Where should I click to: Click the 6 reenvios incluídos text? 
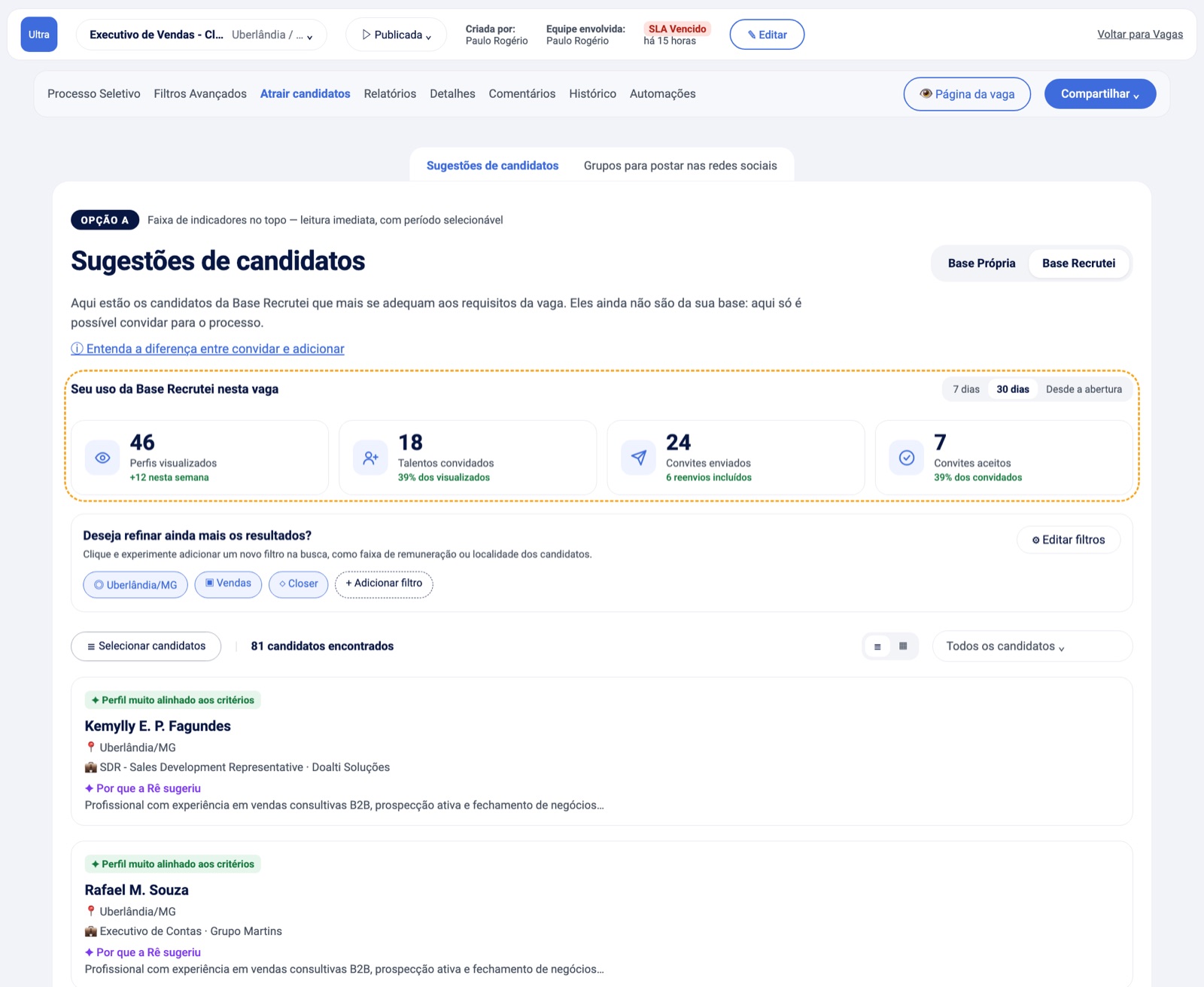coord(709,477)
